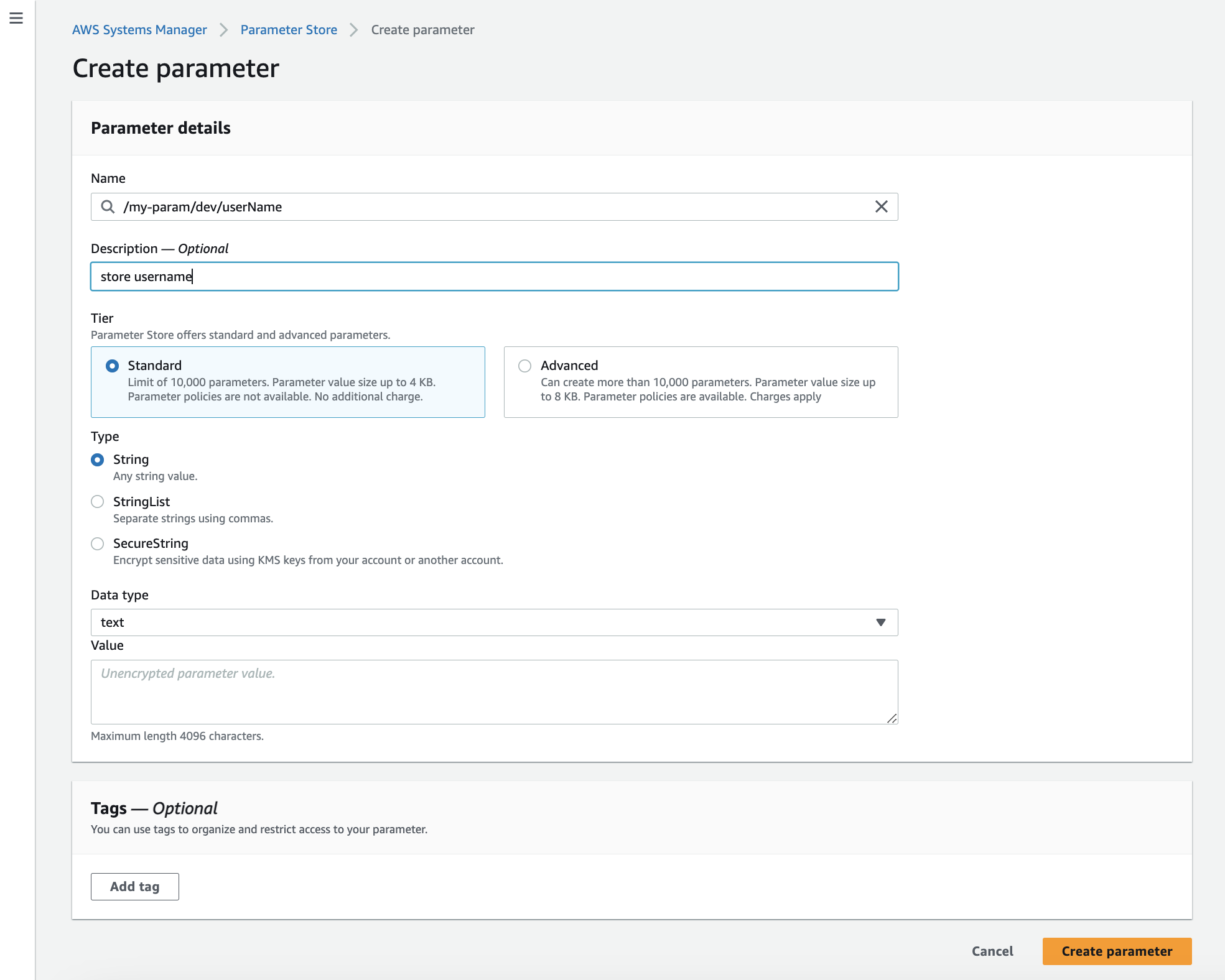Select the Standard tier radio button

pos(112,366)
